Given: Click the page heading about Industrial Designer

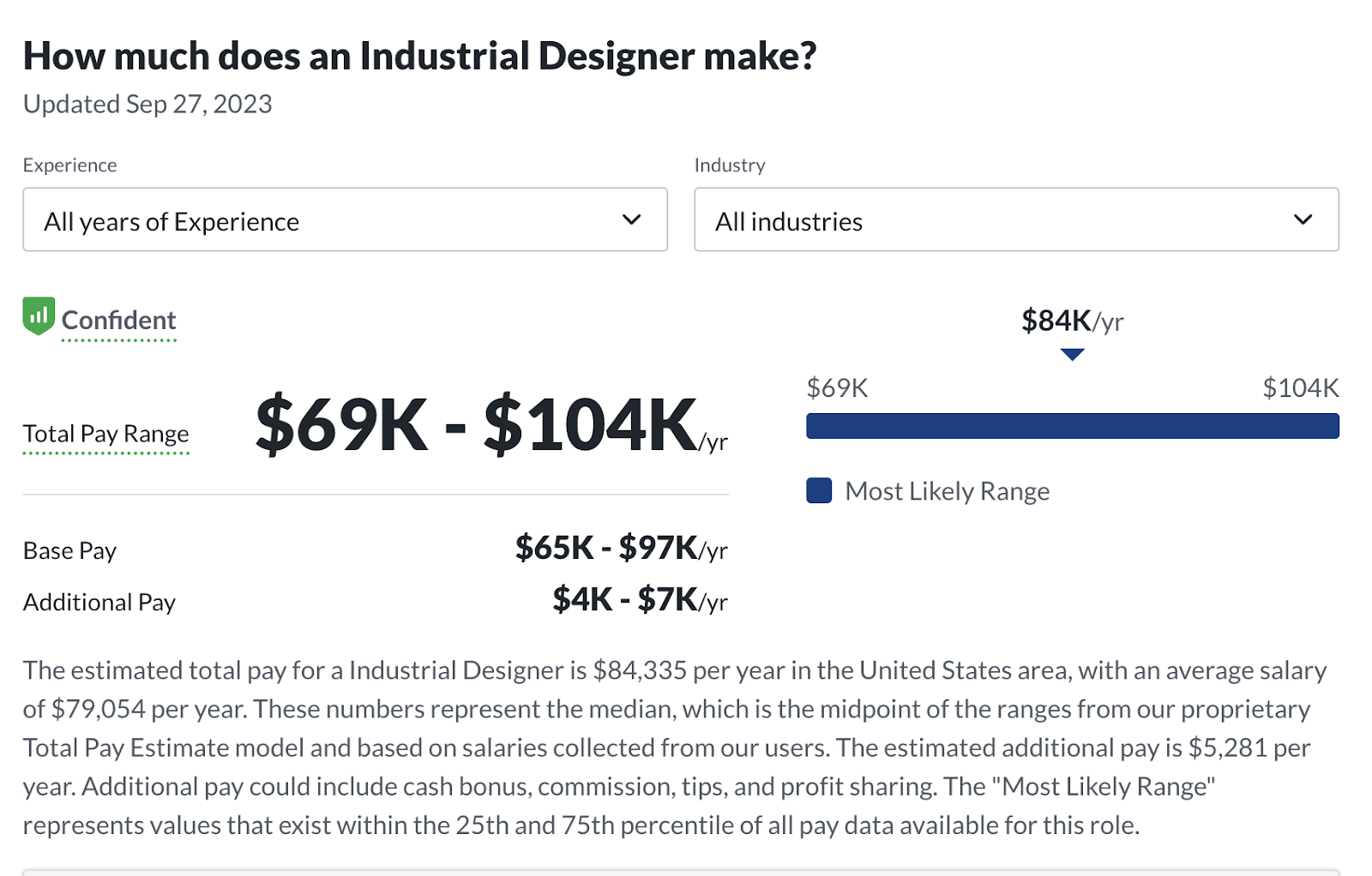Looking at the screenshot, I should [419, 57].
